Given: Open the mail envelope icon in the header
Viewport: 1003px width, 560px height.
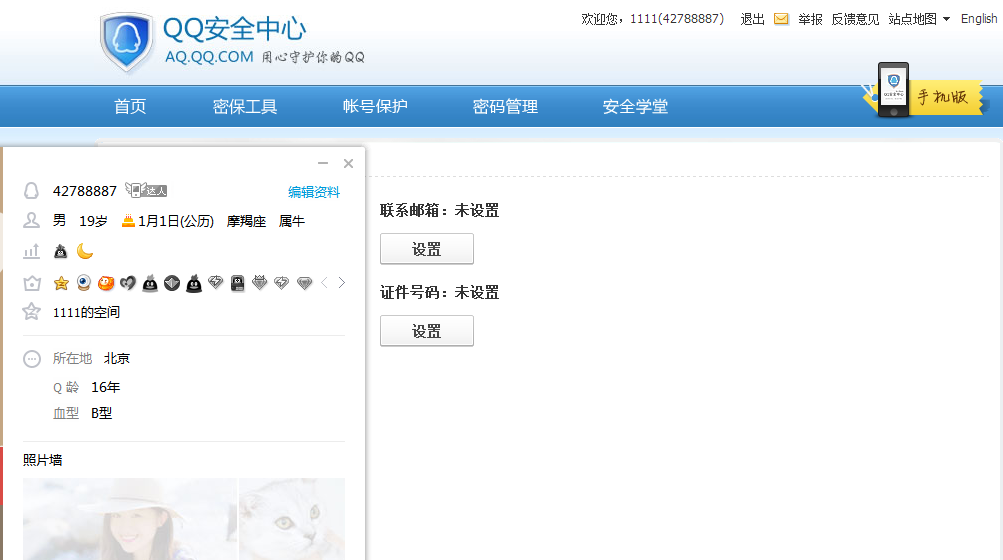Looking at the screenshot, I should (781, 19).
